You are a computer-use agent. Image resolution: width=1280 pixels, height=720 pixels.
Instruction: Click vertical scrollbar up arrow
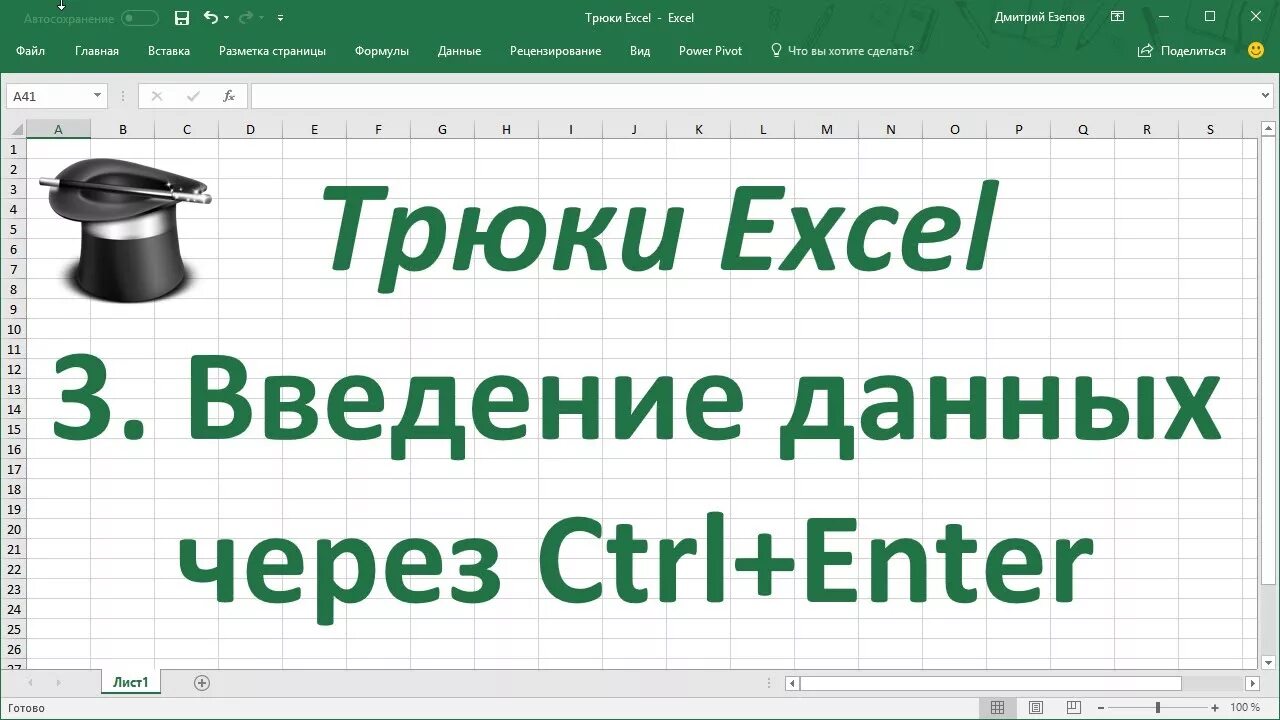click(x=1267, y=129)
